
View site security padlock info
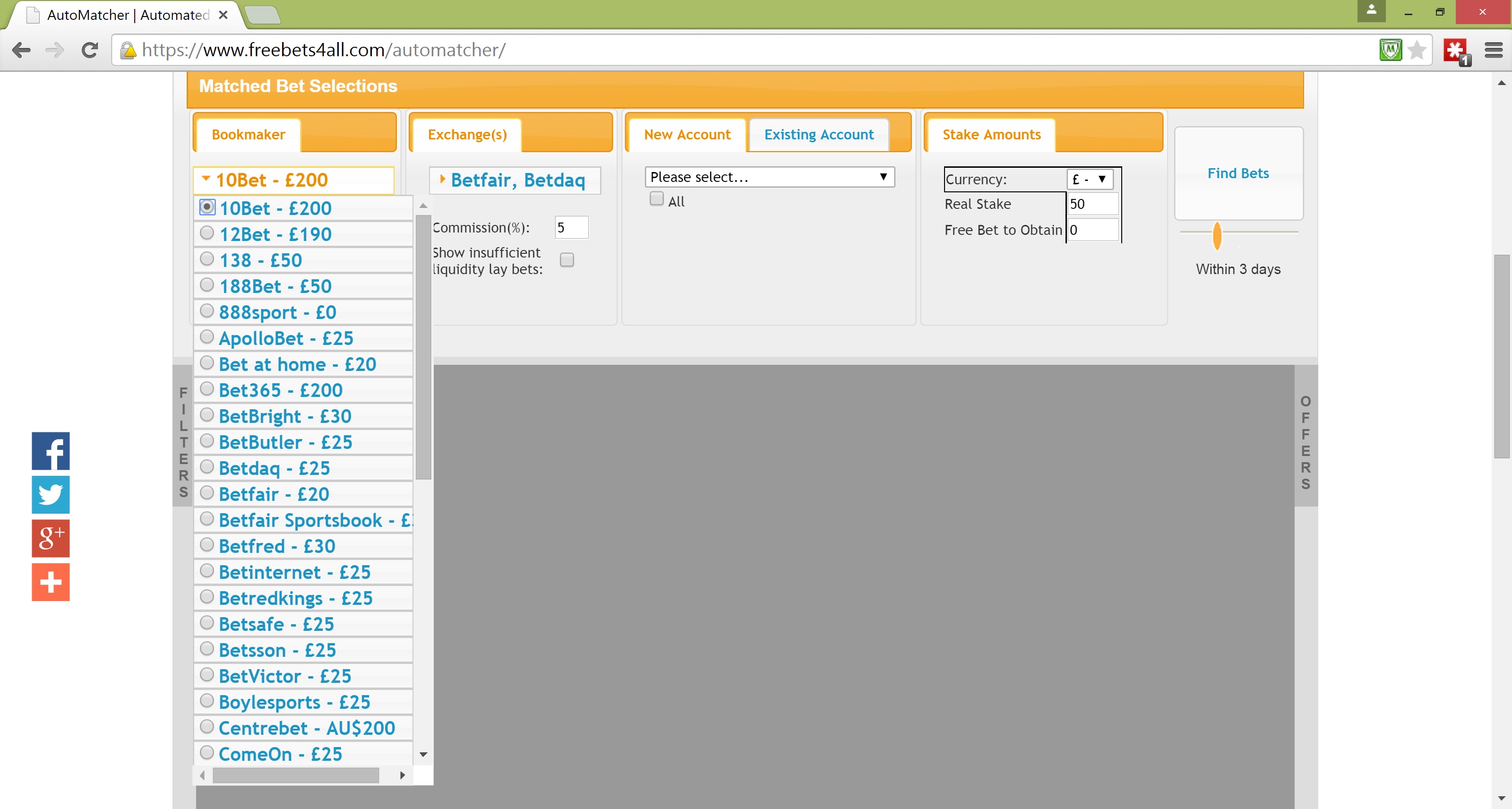point(128,51)
